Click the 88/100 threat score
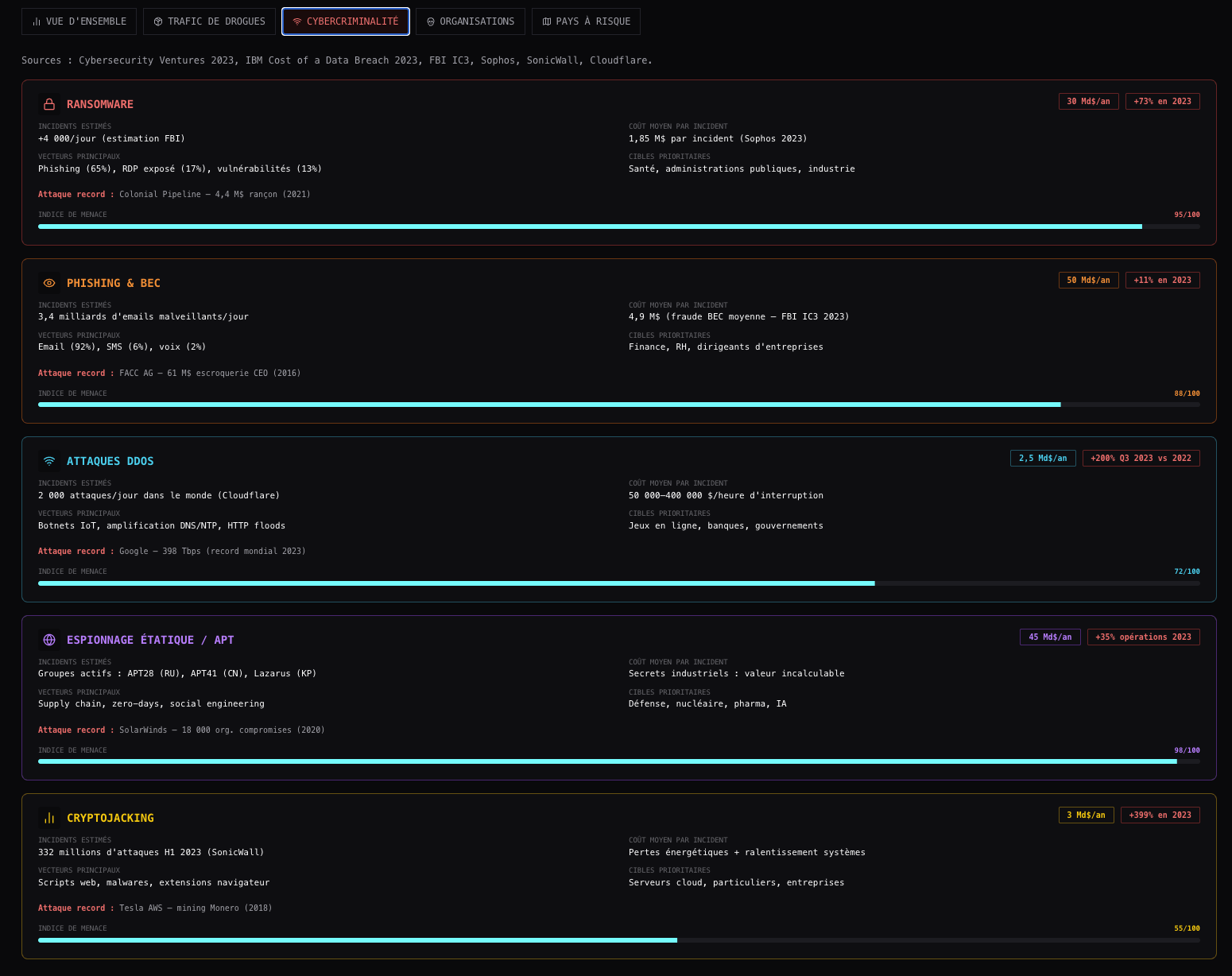Image resolution: width=1232 pixels, height=976 pixels. [1187, 393]
